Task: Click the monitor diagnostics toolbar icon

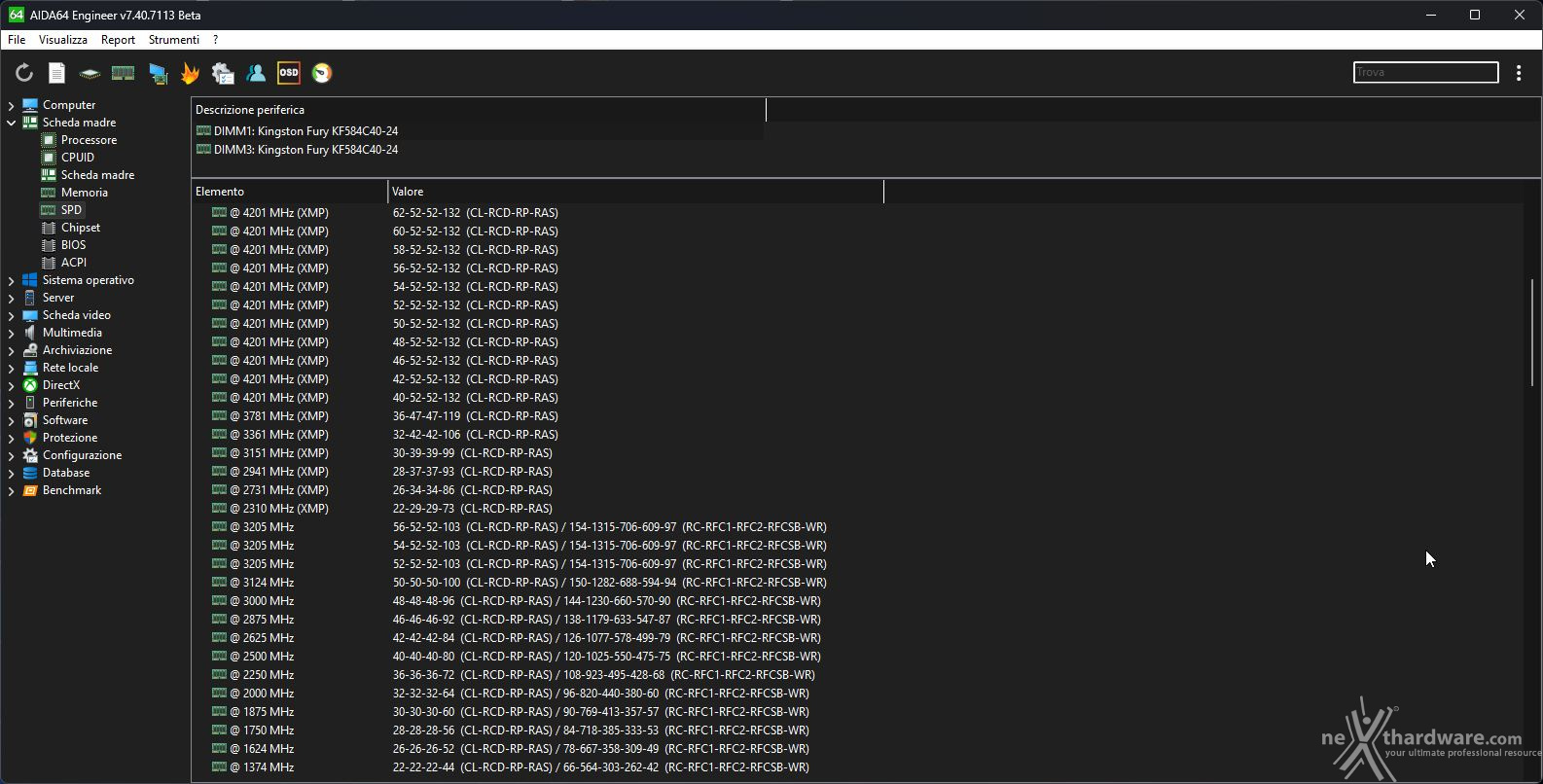Action: 158,73
